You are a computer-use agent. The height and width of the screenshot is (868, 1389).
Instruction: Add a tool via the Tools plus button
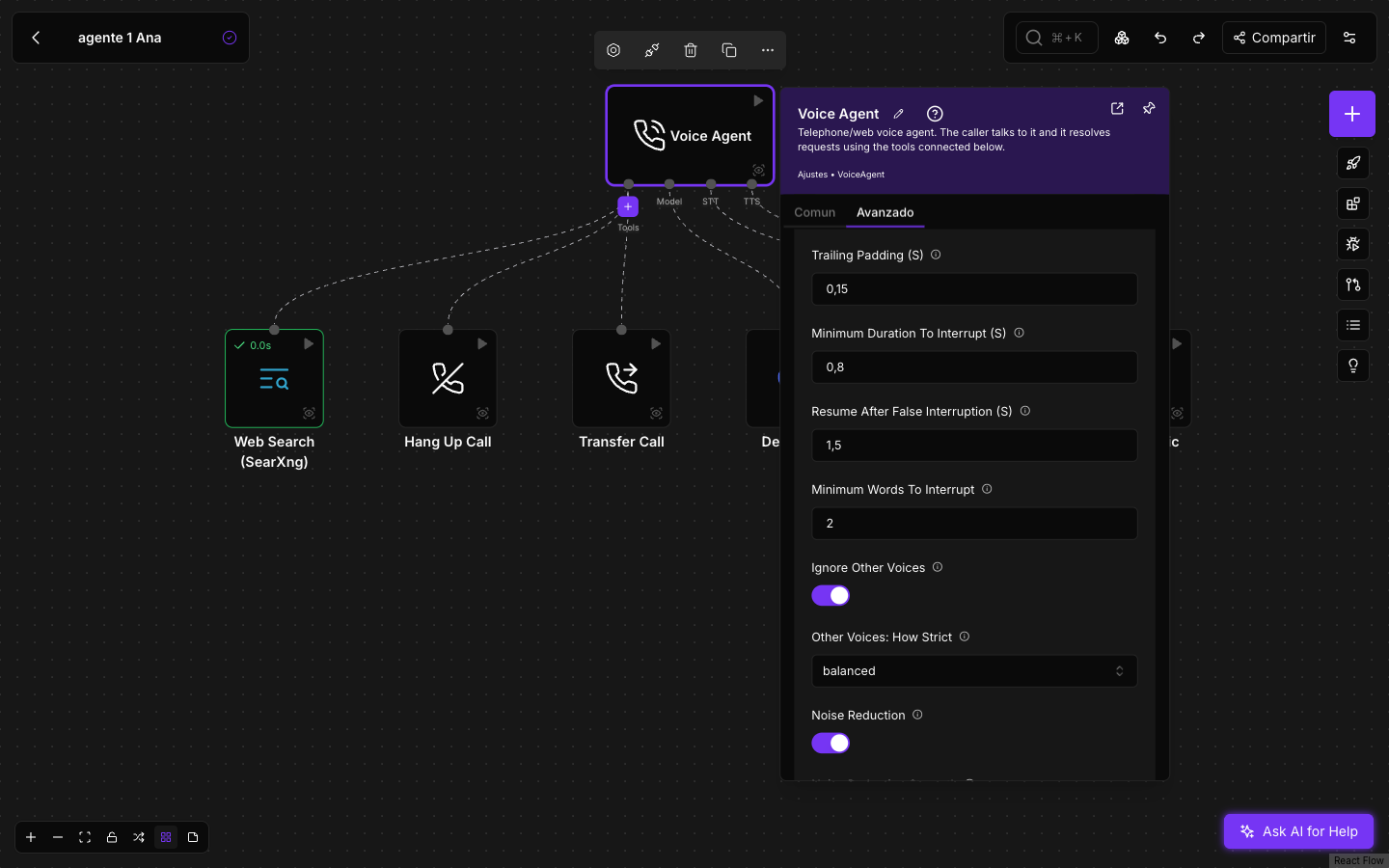click(x=628, y=206)
